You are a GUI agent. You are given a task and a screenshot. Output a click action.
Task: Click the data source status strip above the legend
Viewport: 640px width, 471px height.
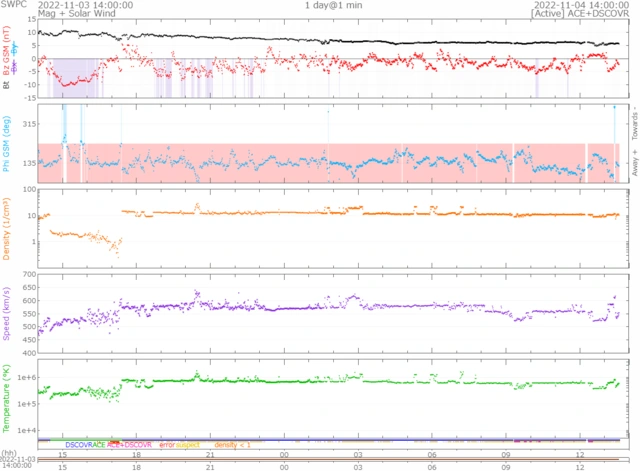329,440
